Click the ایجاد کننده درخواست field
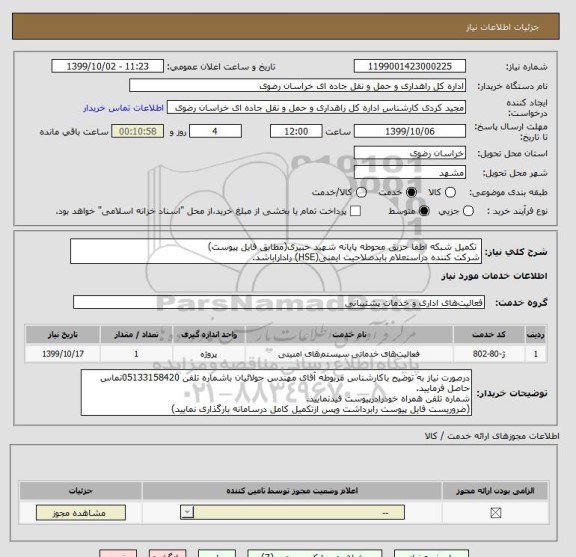The width and height of the screenshot is (576, 557). 316,108
